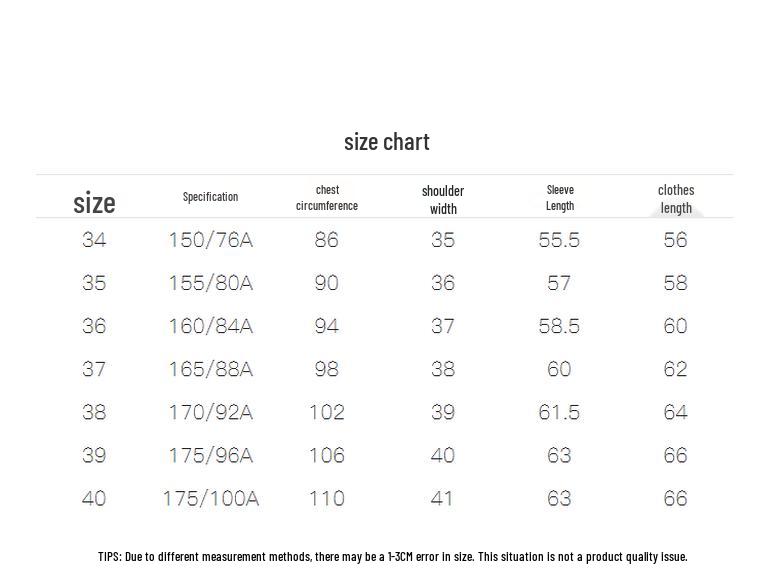Select the shoulder width header
The image size is (770, 578).
coord(443,200)
